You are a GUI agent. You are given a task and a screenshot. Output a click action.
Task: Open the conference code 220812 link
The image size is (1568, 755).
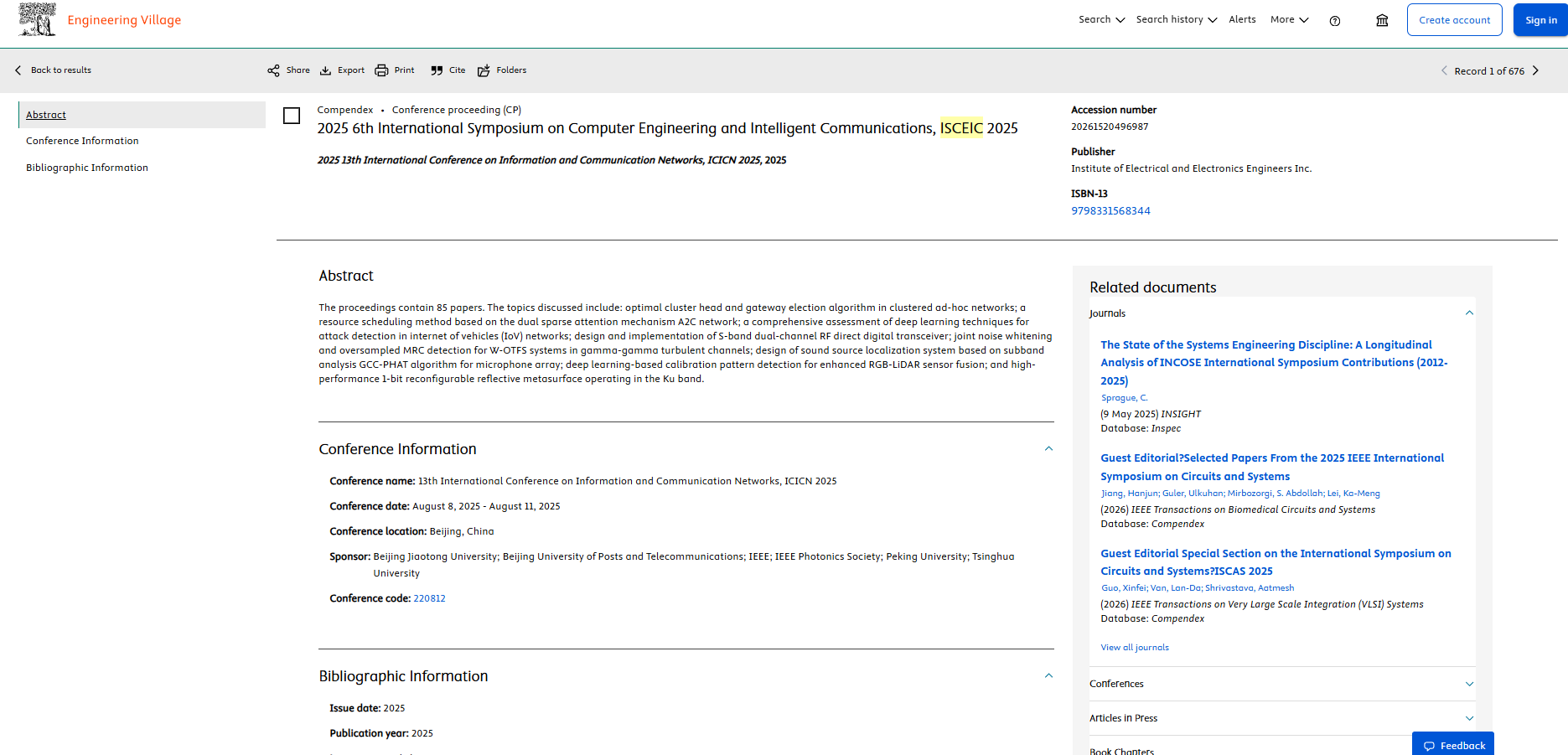[x=429, y=598]
